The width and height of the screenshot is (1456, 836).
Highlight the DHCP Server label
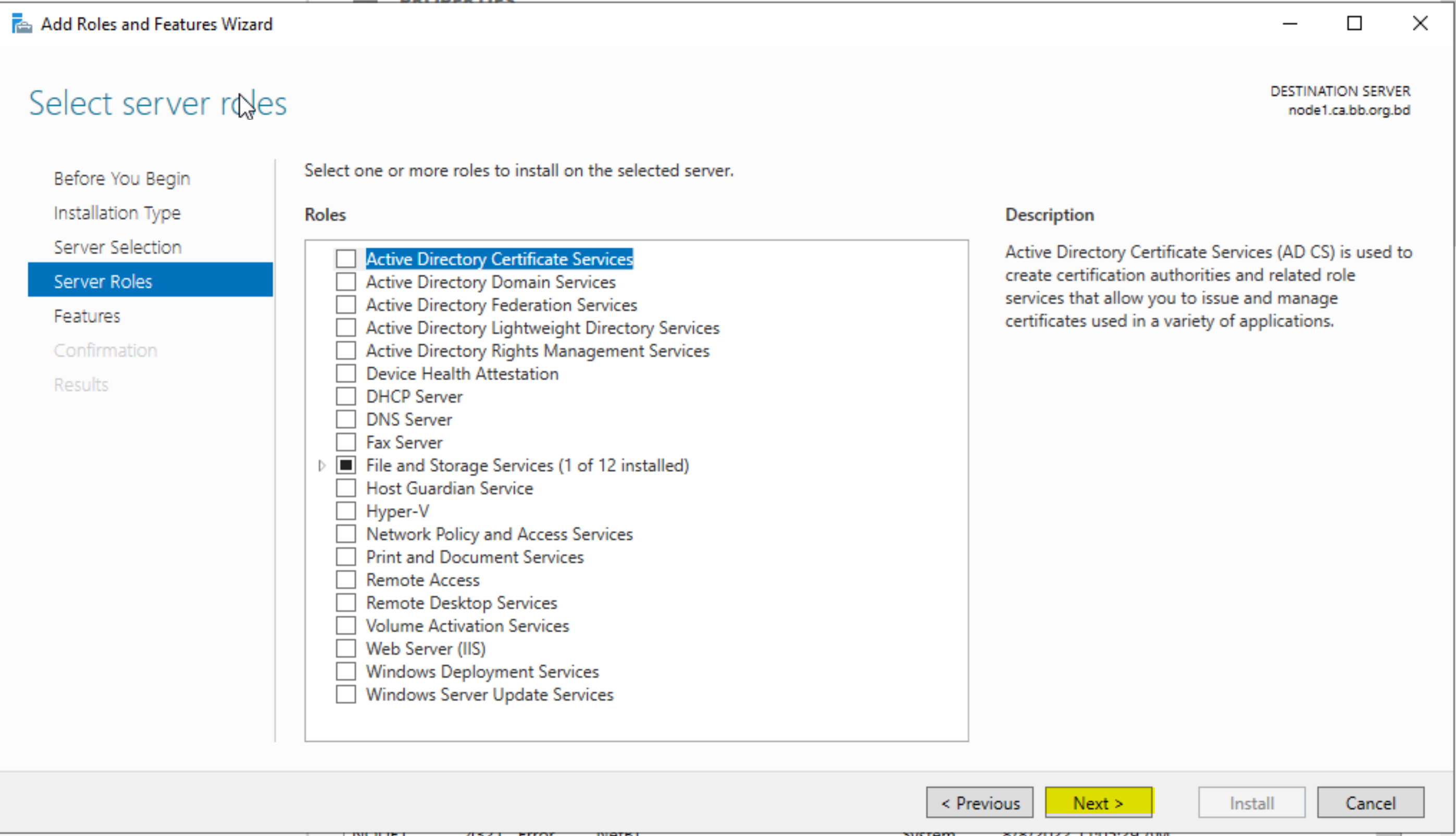pyautogui.click(x=414, y=397)
